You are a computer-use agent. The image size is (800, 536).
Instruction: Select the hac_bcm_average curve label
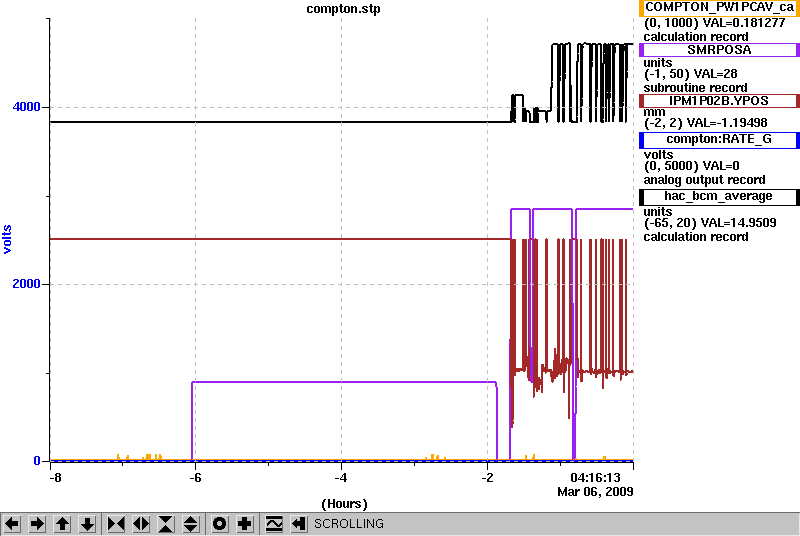point(719,197)
